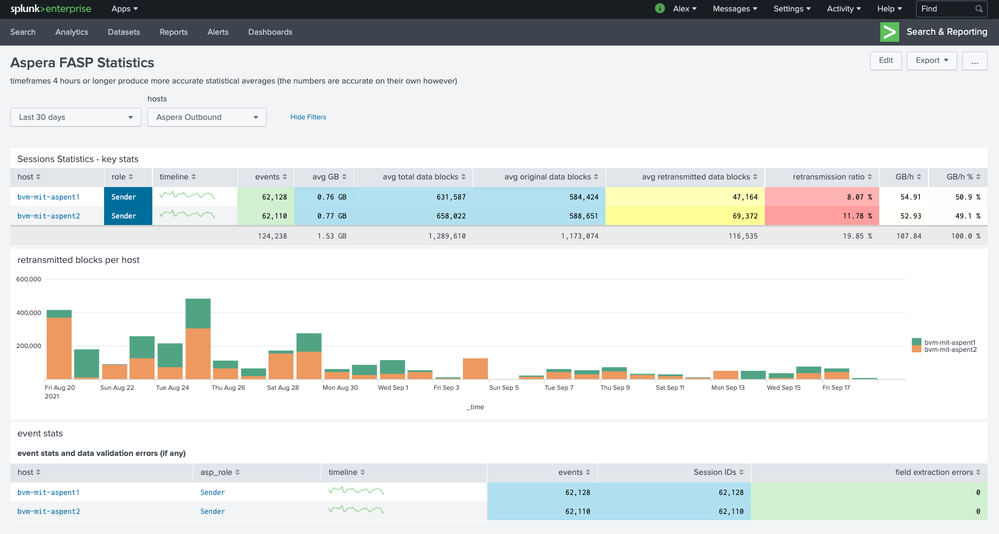Sort event stats by Session IDs
The image size is (999, 534).
719,473
